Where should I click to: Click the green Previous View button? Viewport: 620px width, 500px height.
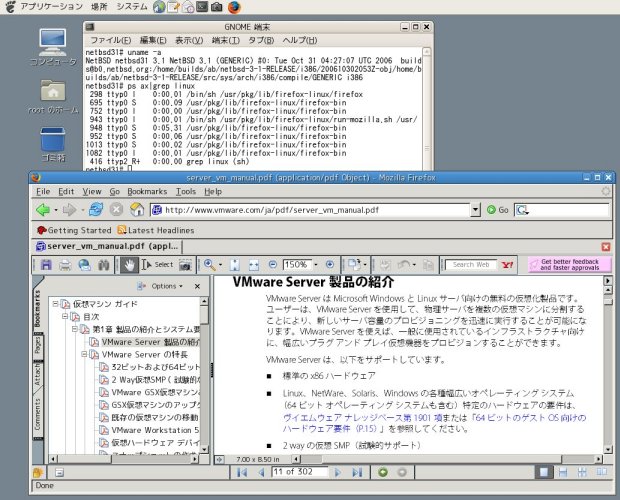[x=383, y=472]
